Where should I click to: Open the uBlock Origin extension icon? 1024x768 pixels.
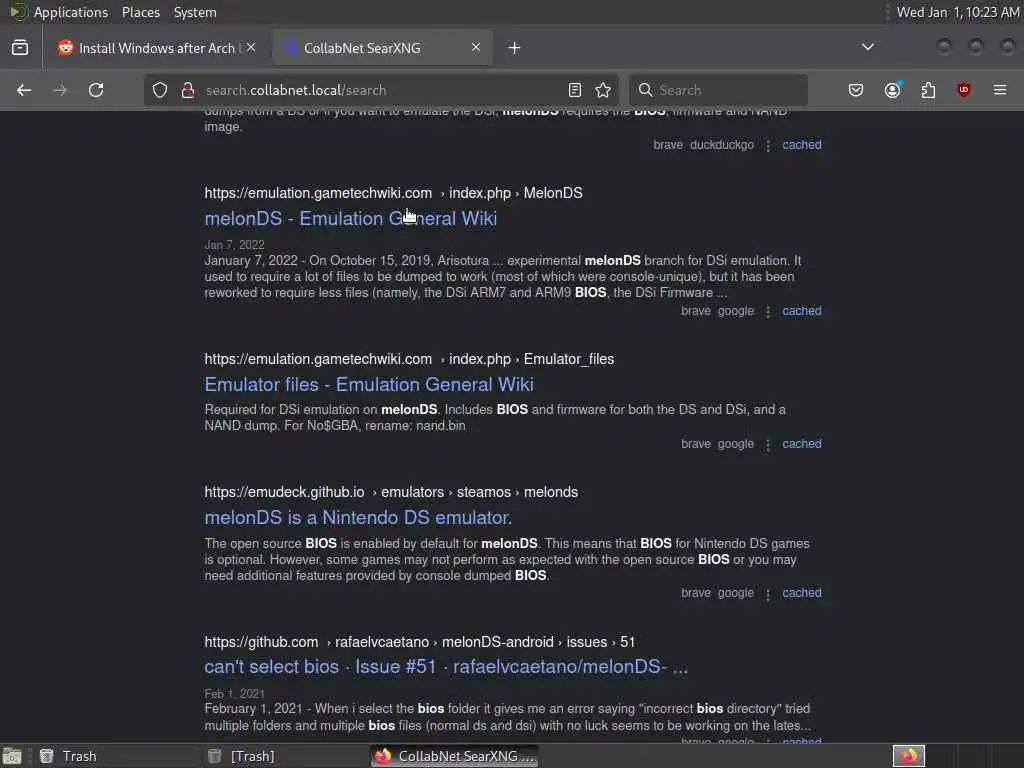pyautogui.click(x=963, y=90)
